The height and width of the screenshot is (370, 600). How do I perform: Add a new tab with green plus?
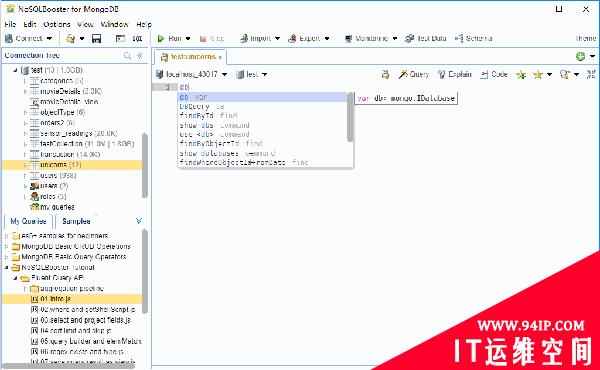[x=580, y=57]
